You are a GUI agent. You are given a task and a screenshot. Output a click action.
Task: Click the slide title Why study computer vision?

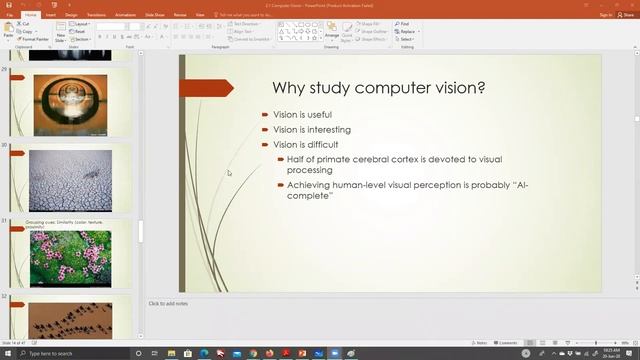[379, 88]
